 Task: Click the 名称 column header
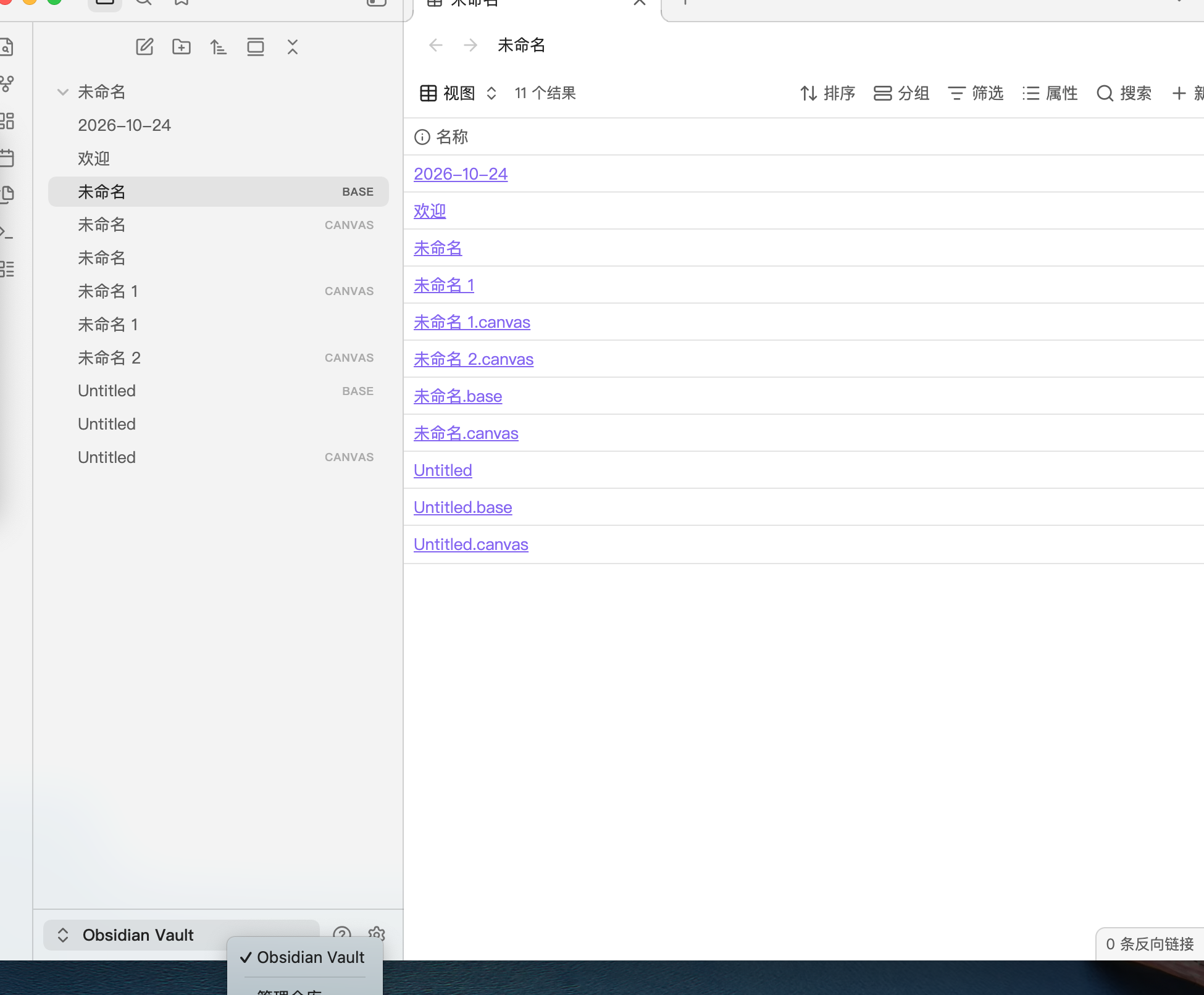pyautogui.click(x=441, y=137)
